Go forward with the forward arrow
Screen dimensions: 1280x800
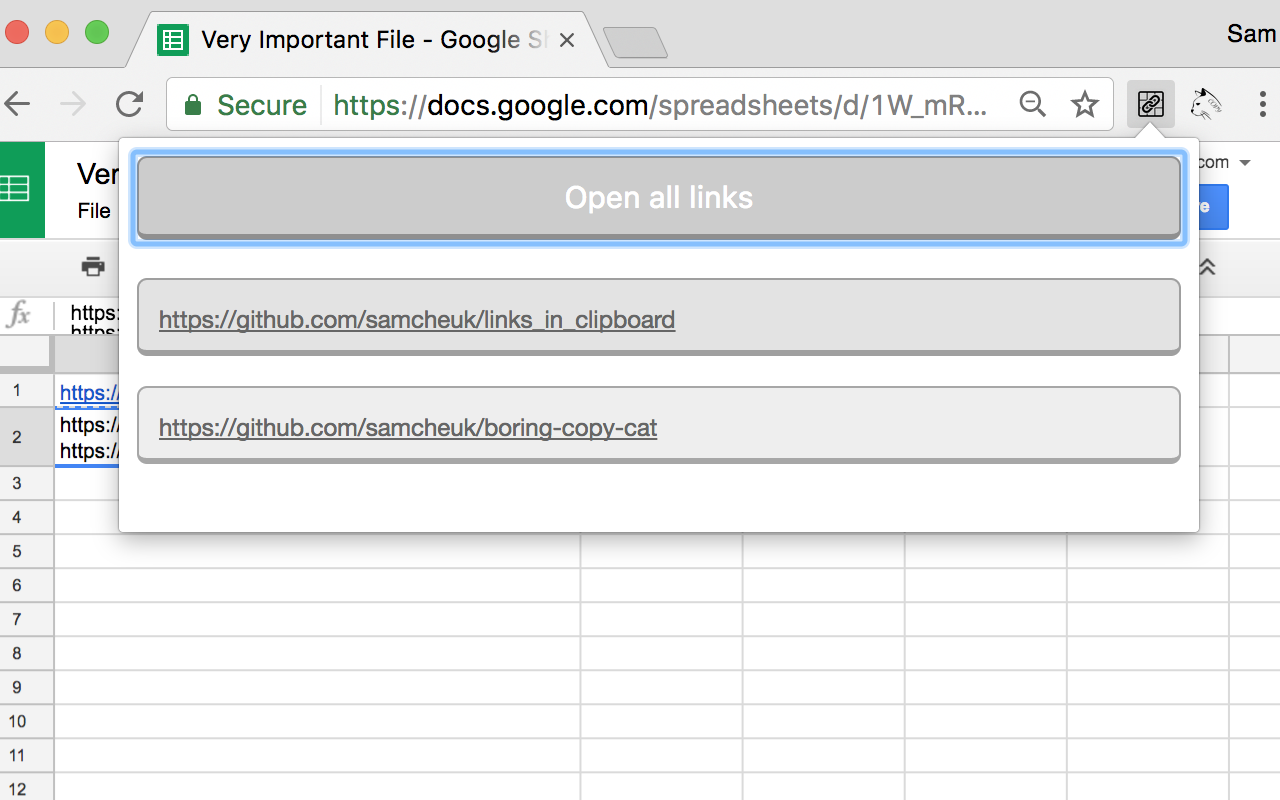[73, 104]
